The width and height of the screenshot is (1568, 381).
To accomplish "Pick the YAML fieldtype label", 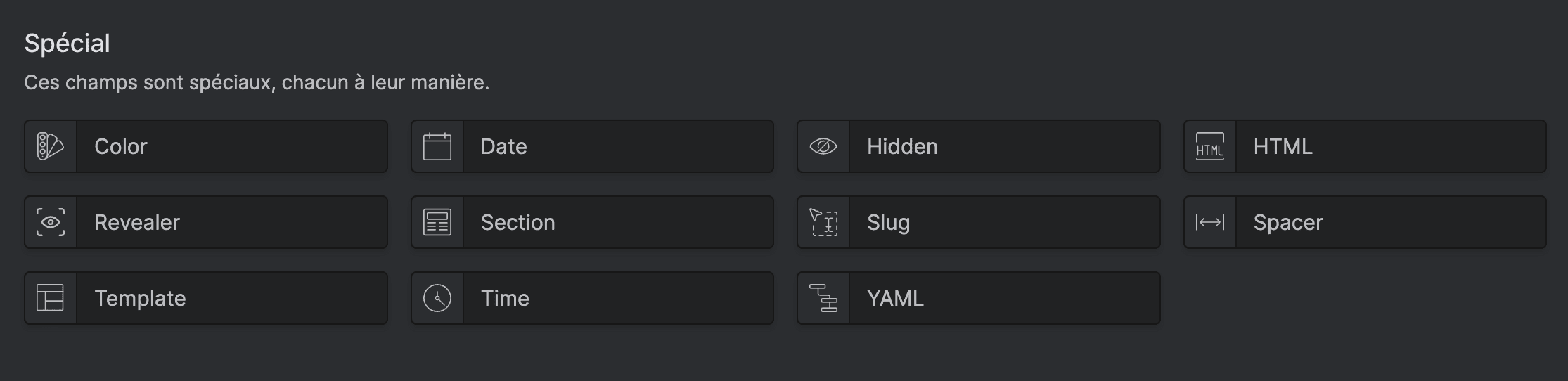I will (x=895, y=298).
